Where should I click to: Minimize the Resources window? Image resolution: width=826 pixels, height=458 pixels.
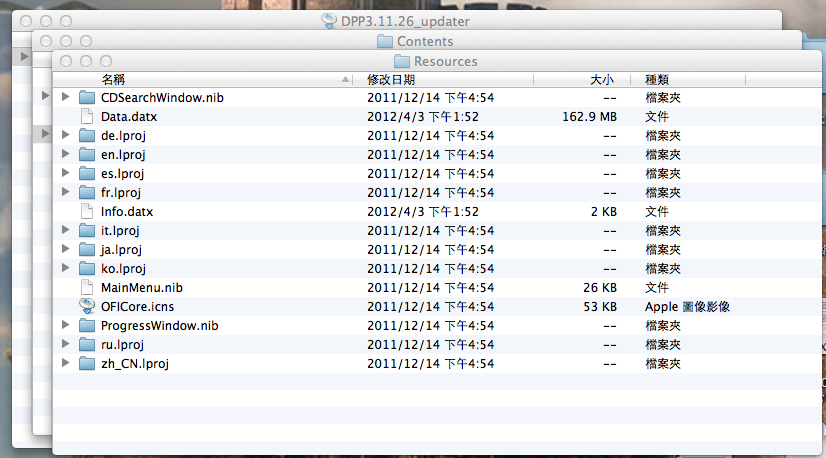click(x=86, y=61)
